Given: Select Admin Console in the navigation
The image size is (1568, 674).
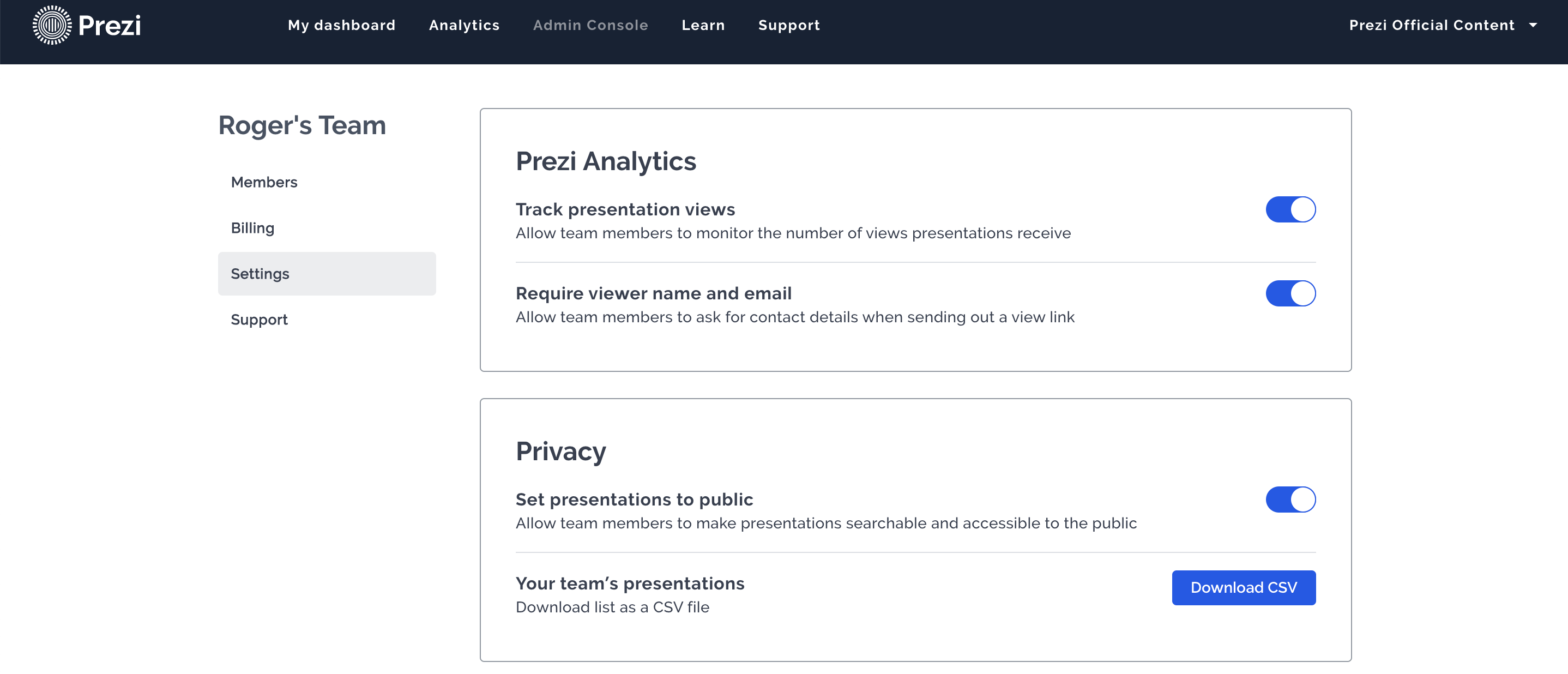Looking at the screenshot, I should pos(590,26).
